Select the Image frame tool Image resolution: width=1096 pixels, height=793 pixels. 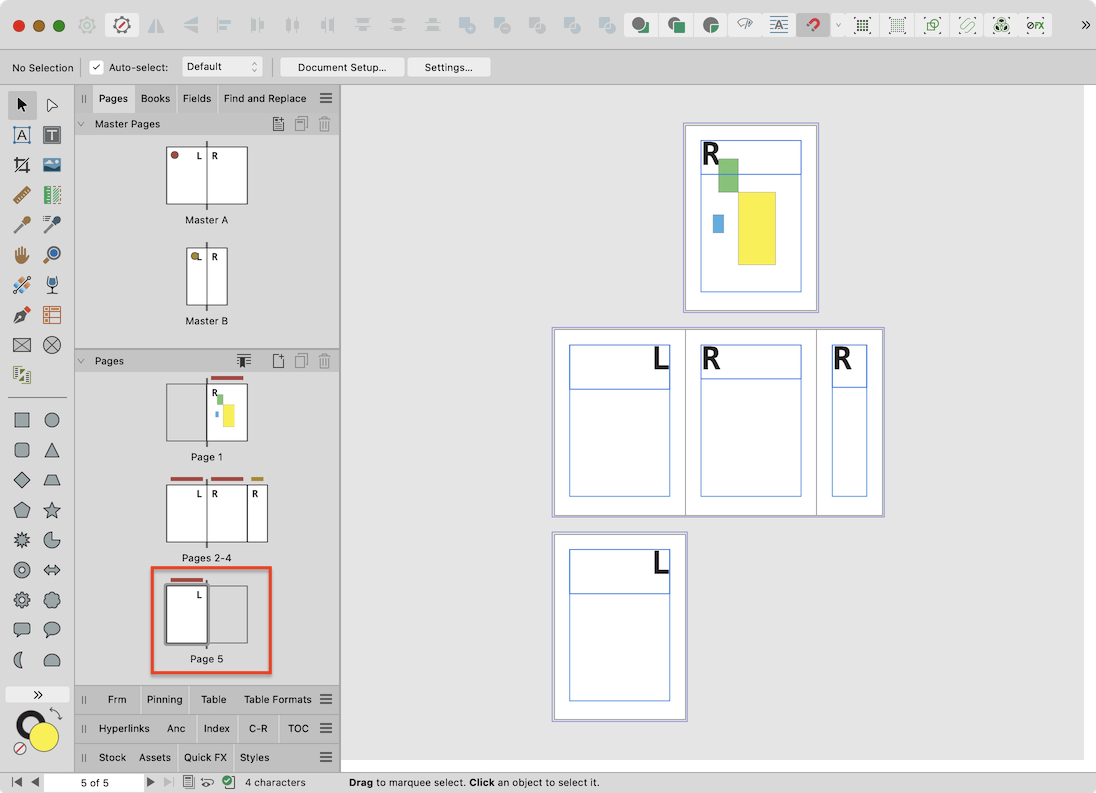click(x=52, y=165)
